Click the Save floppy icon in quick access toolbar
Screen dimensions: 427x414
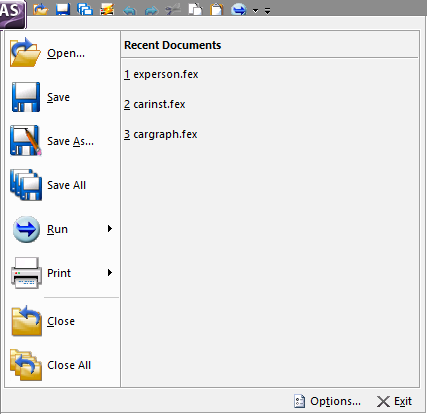pyautogui.click(x=63, y=9)
